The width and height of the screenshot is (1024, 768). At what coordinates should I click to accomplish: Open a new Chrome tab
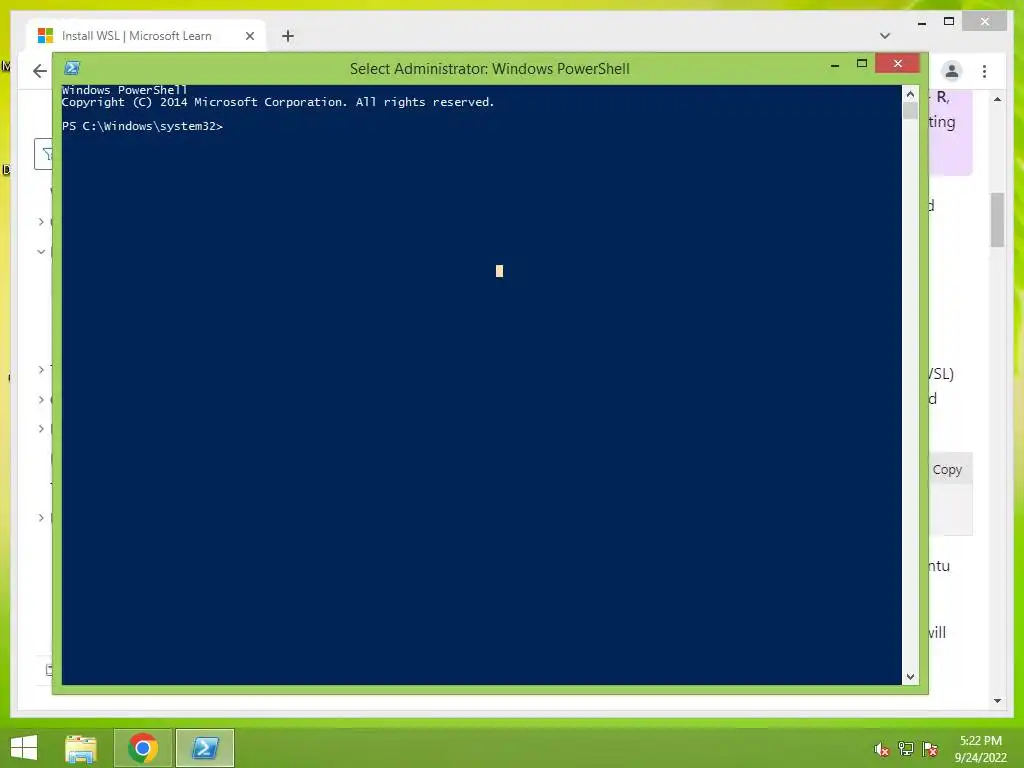click(x=288, y=36)
